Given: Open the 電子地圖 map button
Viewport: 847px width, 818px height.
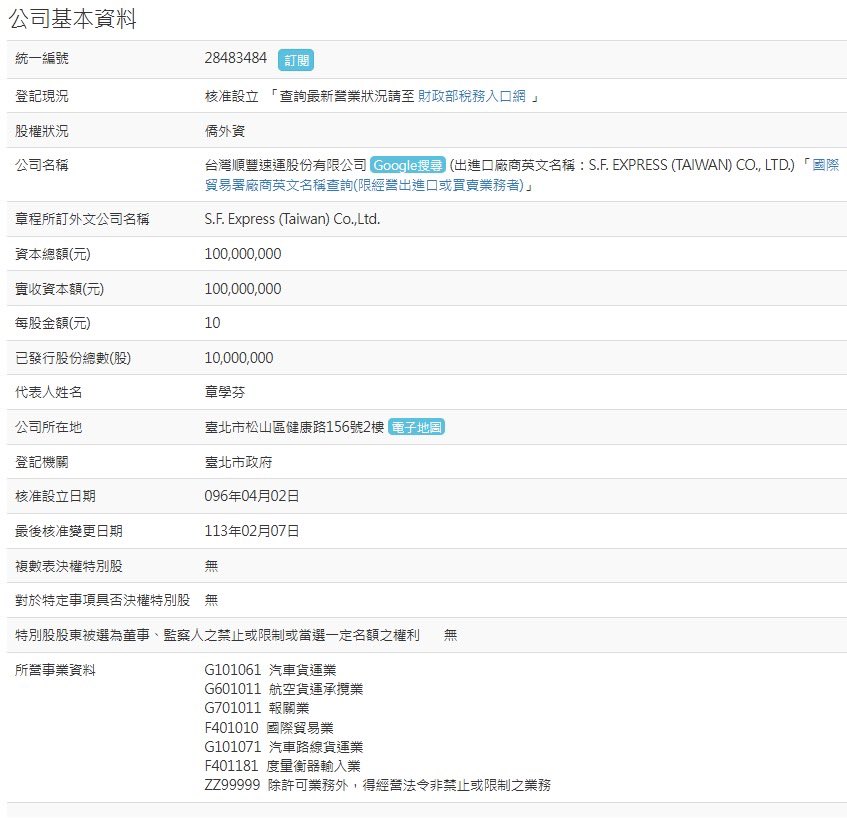Looking at the screenshot, I should [x=416, y=427].
